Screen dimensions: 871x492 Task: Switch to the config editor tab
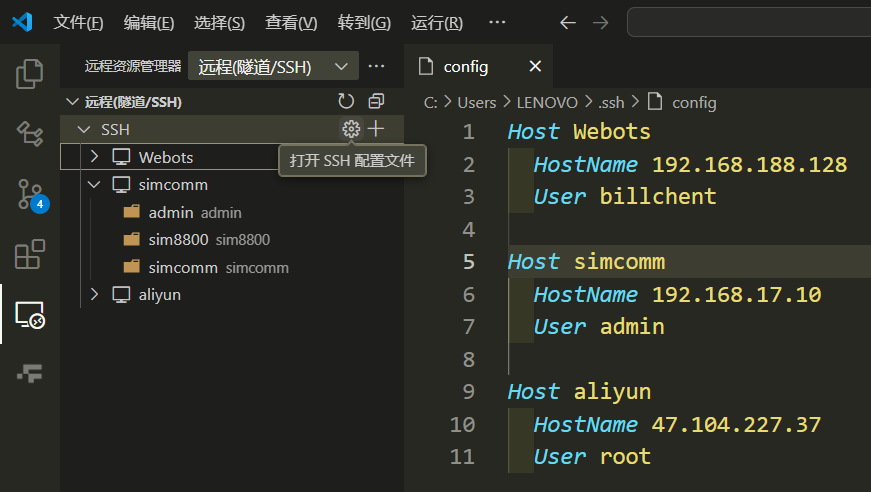click(x=479, y=67)
